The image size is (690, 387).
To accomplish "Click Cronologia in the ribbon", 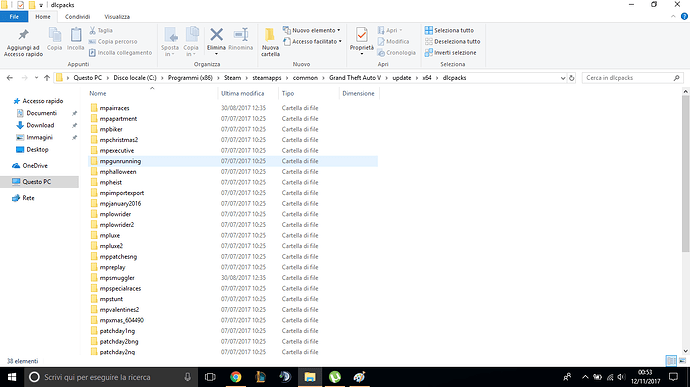I will [396, 52].
